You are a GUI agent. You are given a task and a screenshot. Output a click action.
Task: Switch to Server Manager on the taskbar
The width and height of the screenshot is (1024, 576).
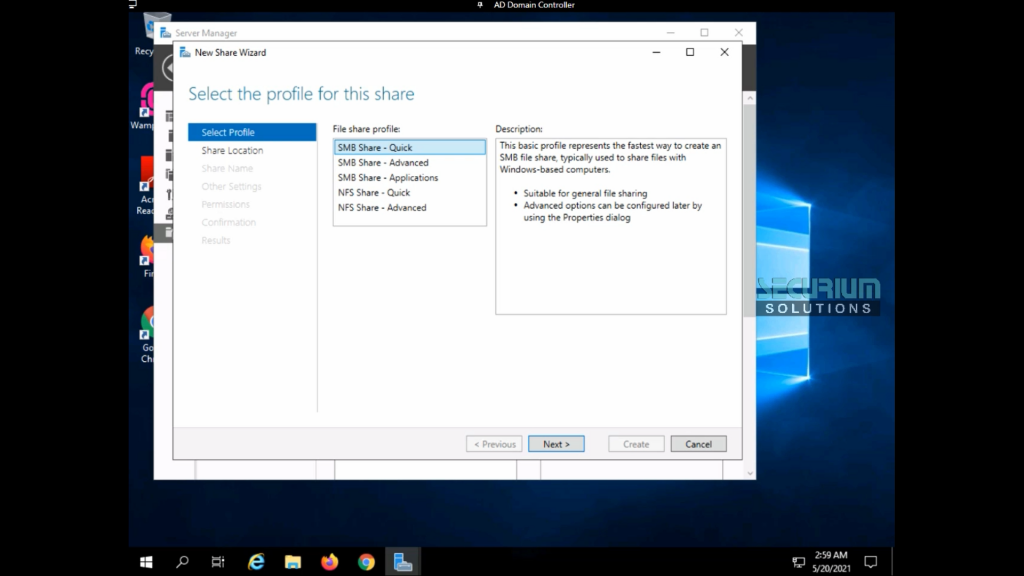pos(403,562)
